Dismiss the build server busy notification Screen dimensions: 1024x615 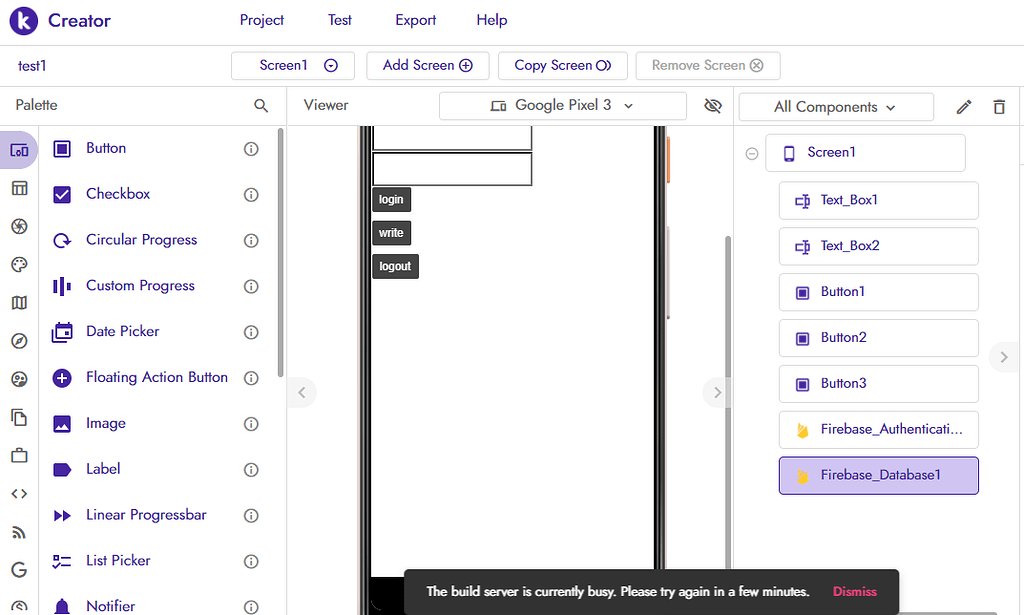[x=854, y=591]
